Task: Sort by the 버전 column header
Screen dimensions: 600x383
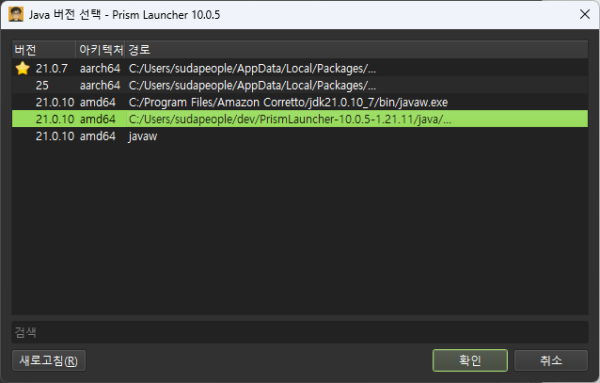Action: point(44,49)
